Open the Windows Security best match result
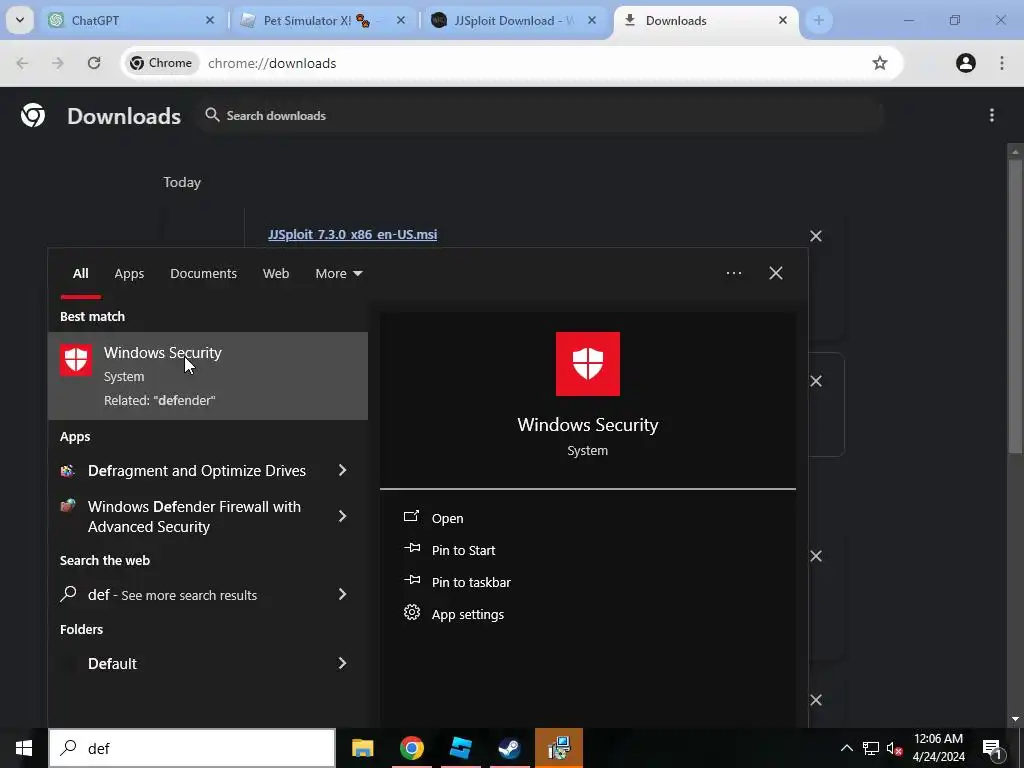Viewport: 1024px width, 768px height. click(x=208, y=376)
